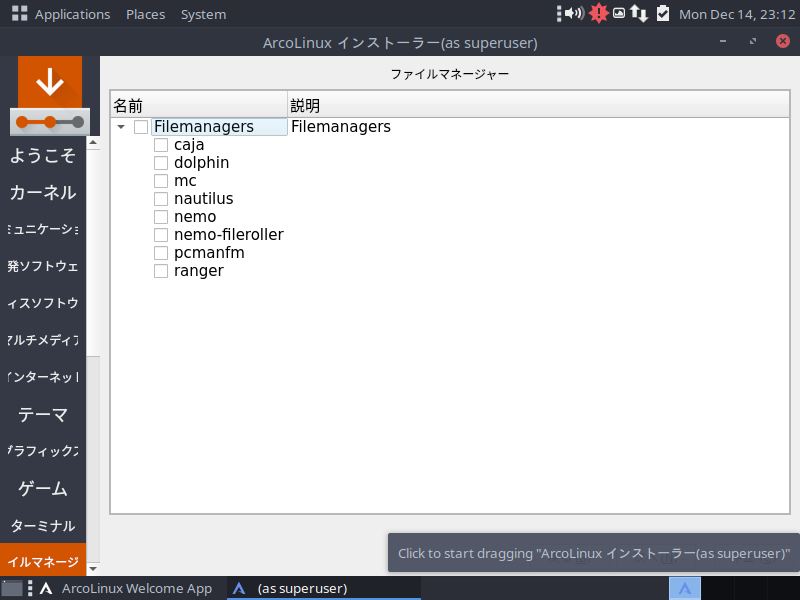The image size is (800, 600).
Task: Collapse the Filemanagers tree group
Action: (121, 127)
